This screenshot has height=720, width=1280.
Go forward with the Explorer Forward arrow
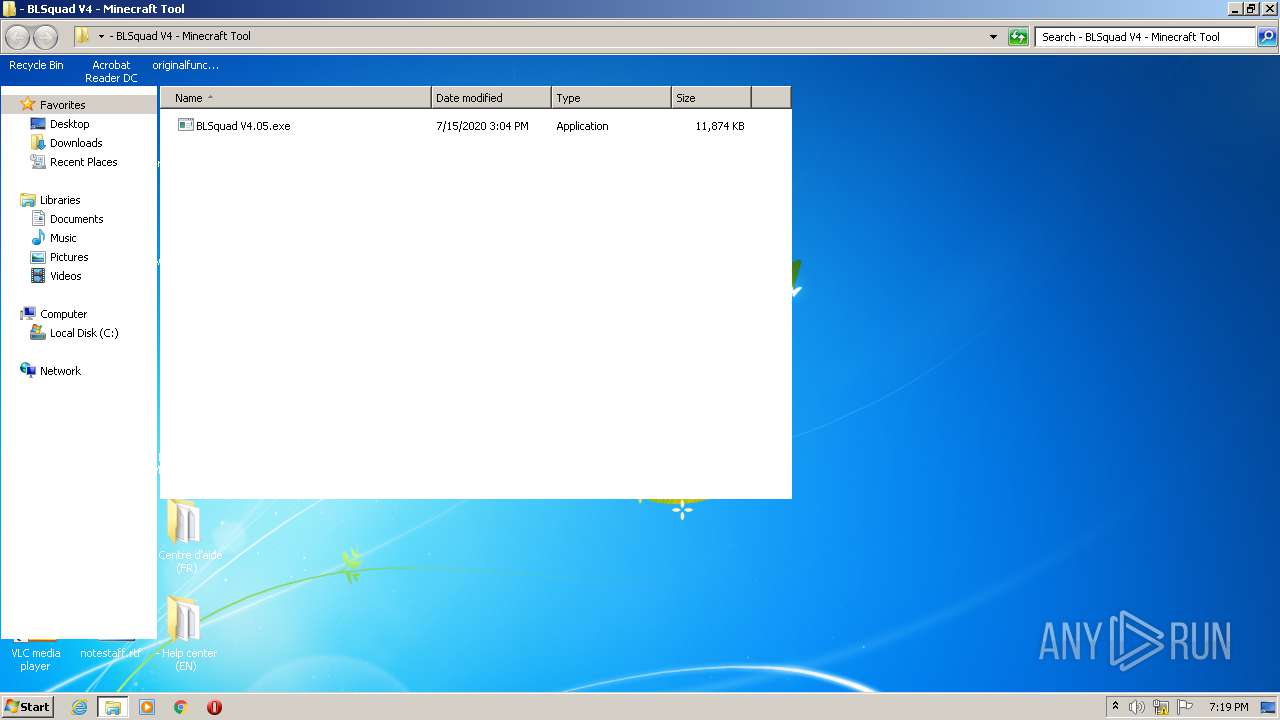click(x=45, y=37)
